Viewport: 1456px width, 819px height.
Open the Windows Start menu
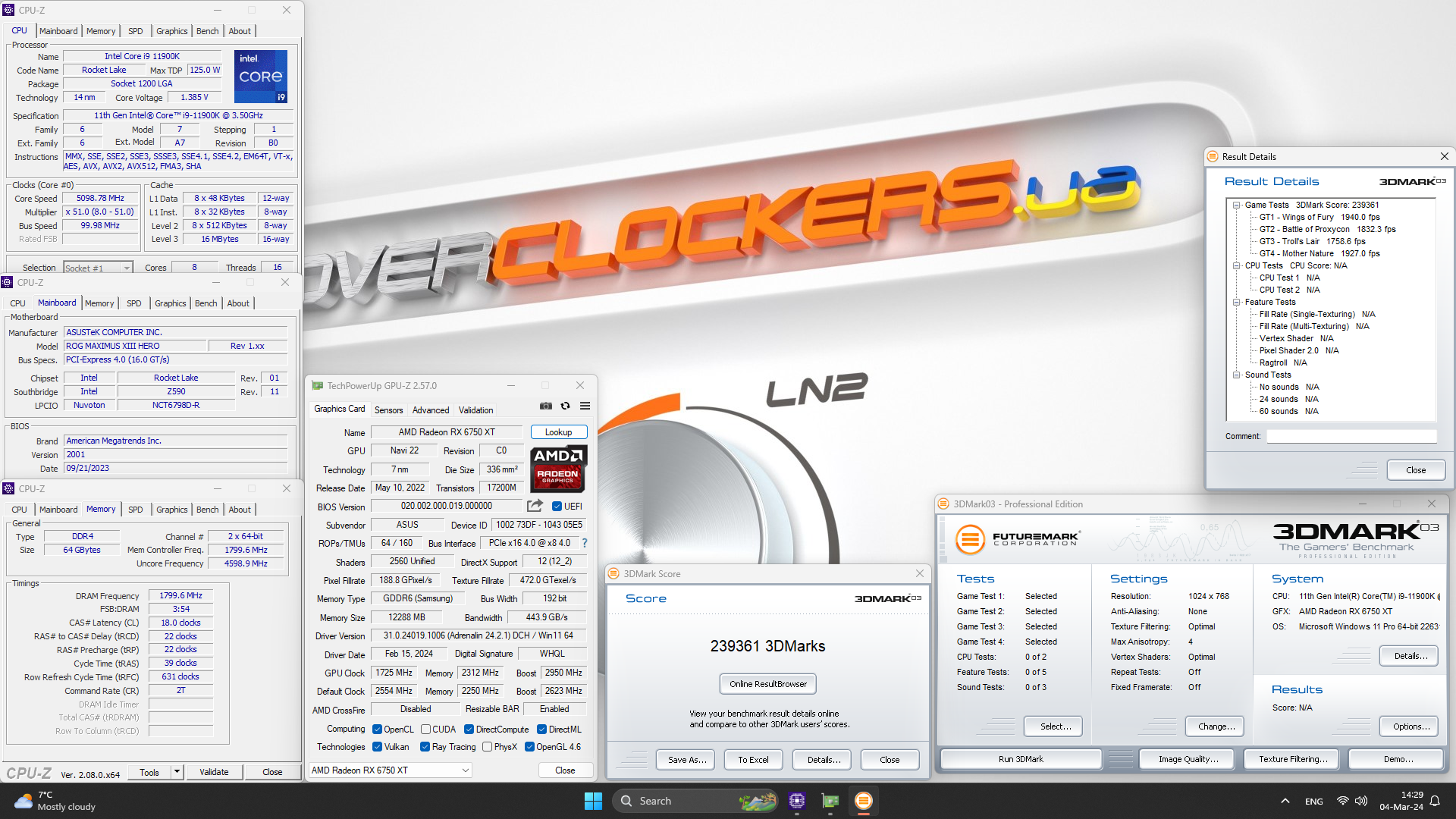593,801
